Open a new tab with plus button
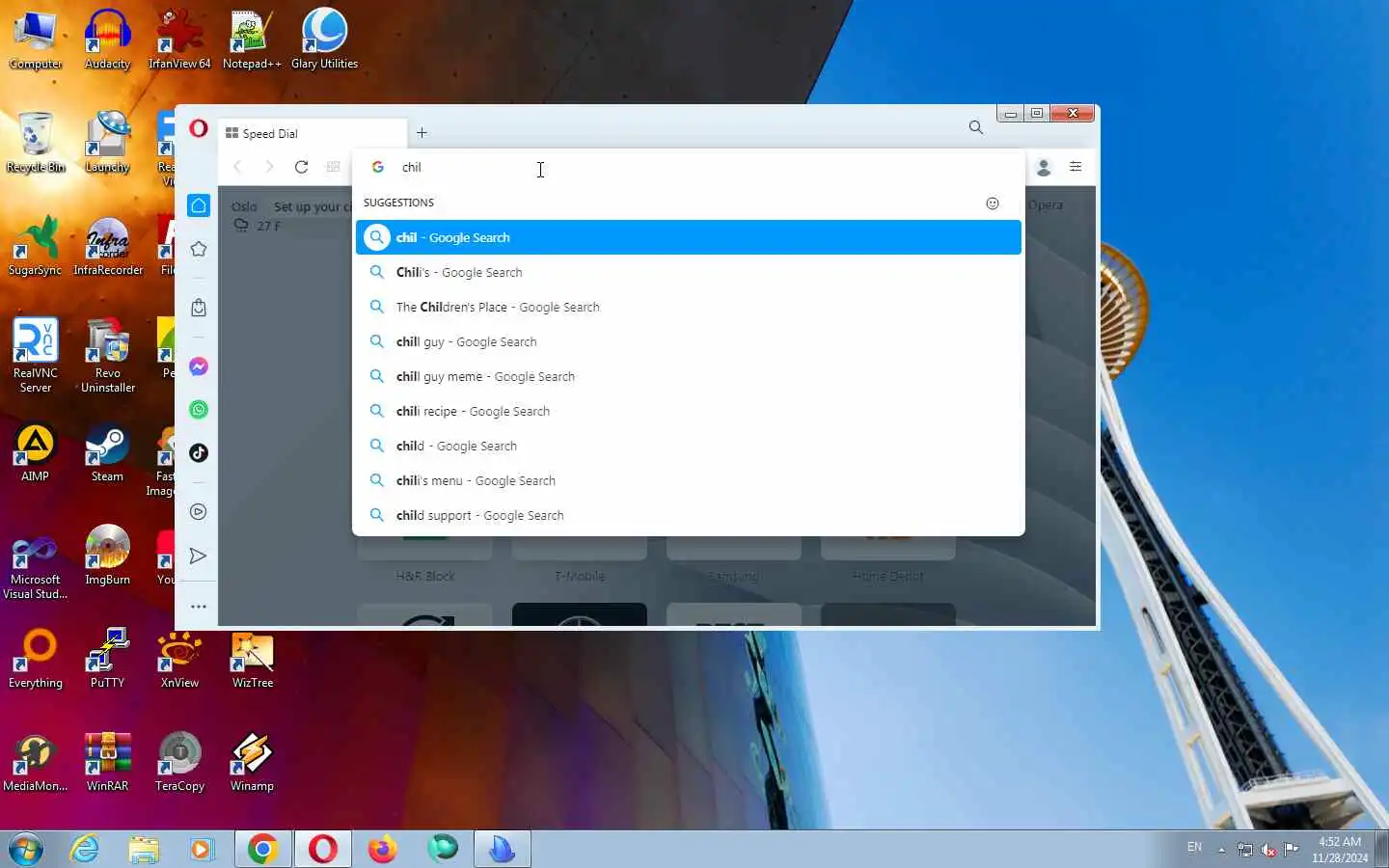This screenshot has width=1389, height=868. pyautogui.click(x=422, y=133)
